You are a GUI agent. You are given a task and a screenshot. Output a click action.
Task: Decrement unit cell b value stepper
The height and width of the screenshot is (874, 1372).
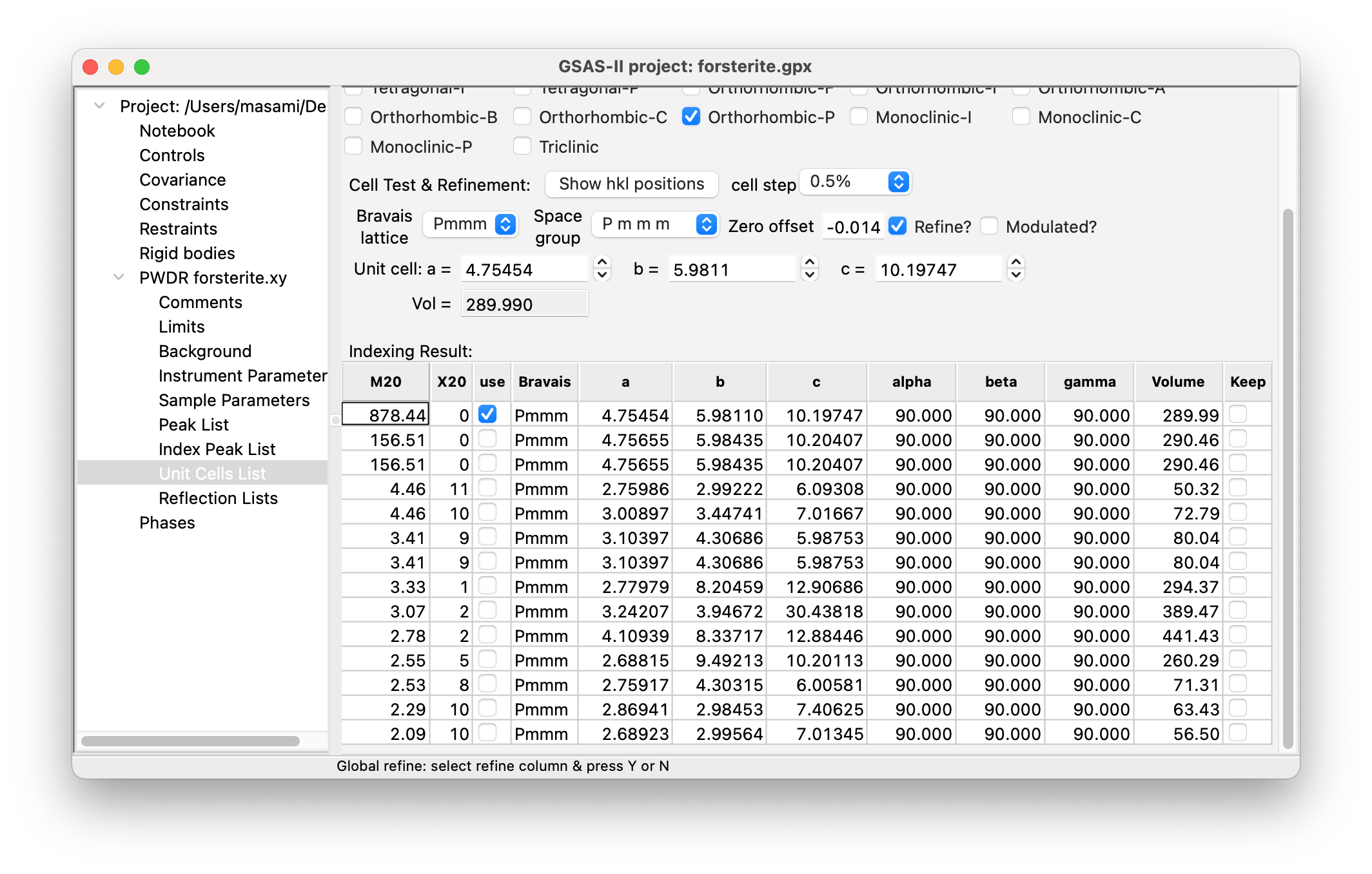[x=810, y=275]
